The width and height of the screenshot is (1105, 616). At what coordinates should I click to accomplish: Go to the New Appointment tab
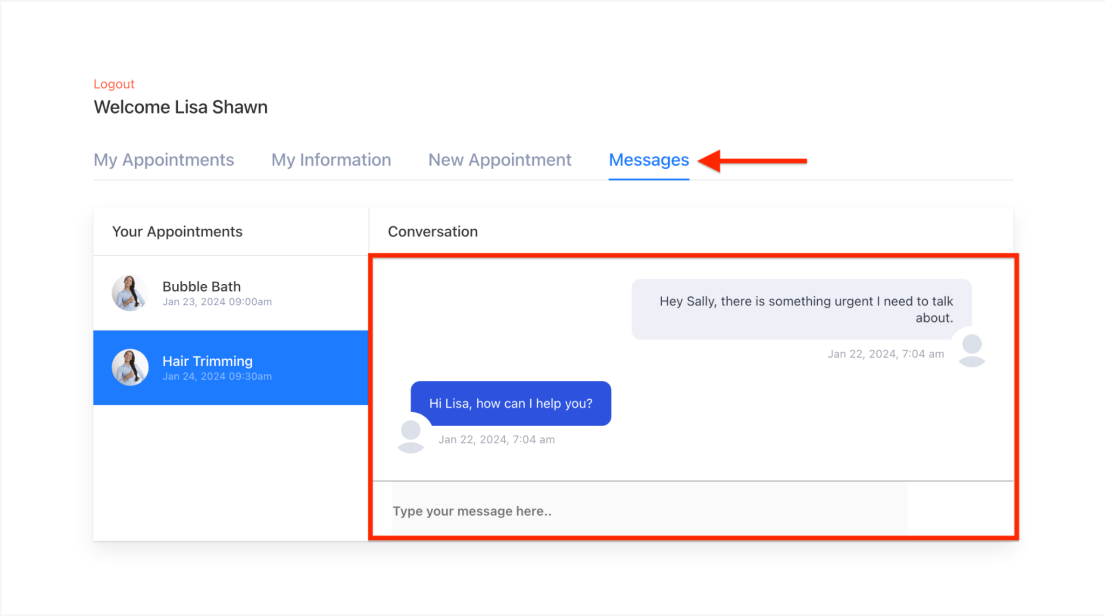[x=500, y=160]
